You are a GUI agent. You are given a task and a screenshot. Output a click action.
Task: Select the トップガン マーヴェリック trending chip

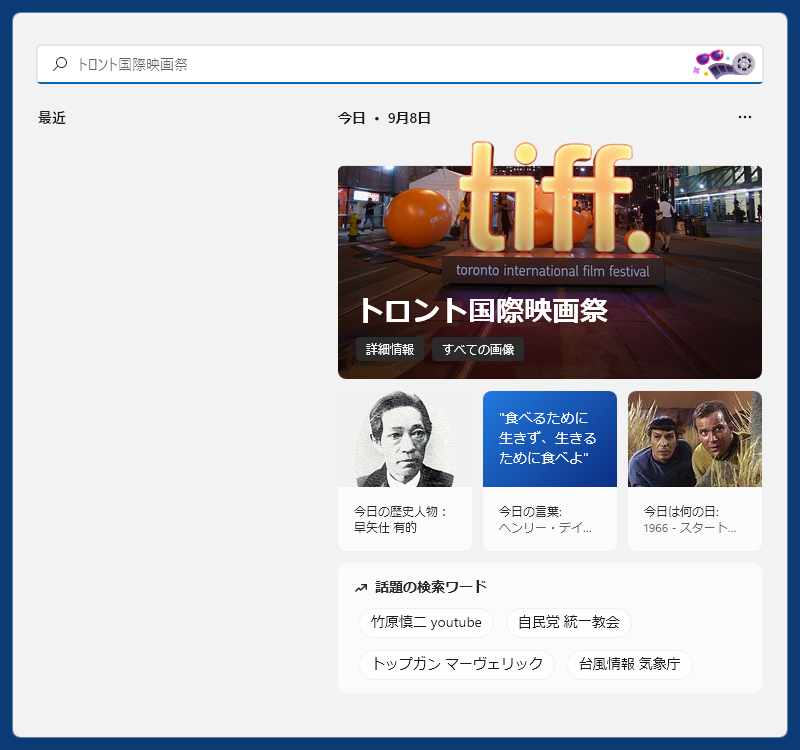point(456,664)
